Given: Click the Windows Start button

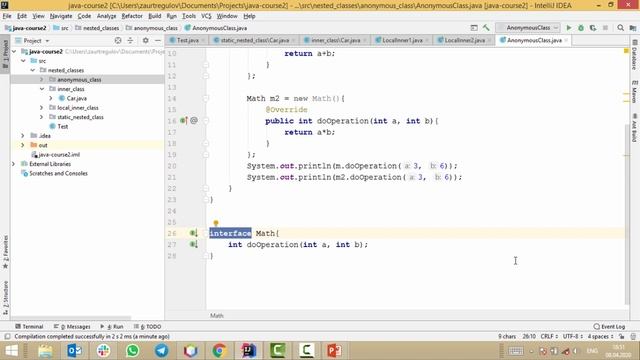Looking at the screenshot, I should [11, 351].
